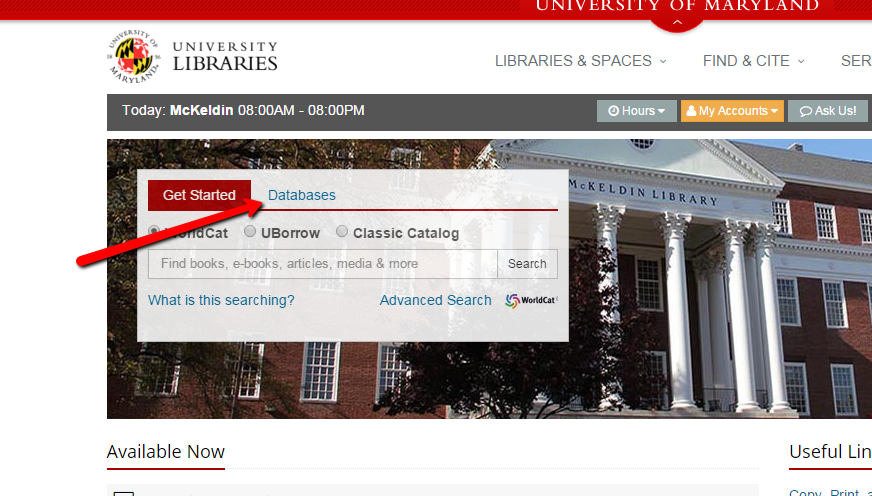Click the speech bubble Ask Us! icon
The height and width of the screenshot is (496, 872).
806,111
